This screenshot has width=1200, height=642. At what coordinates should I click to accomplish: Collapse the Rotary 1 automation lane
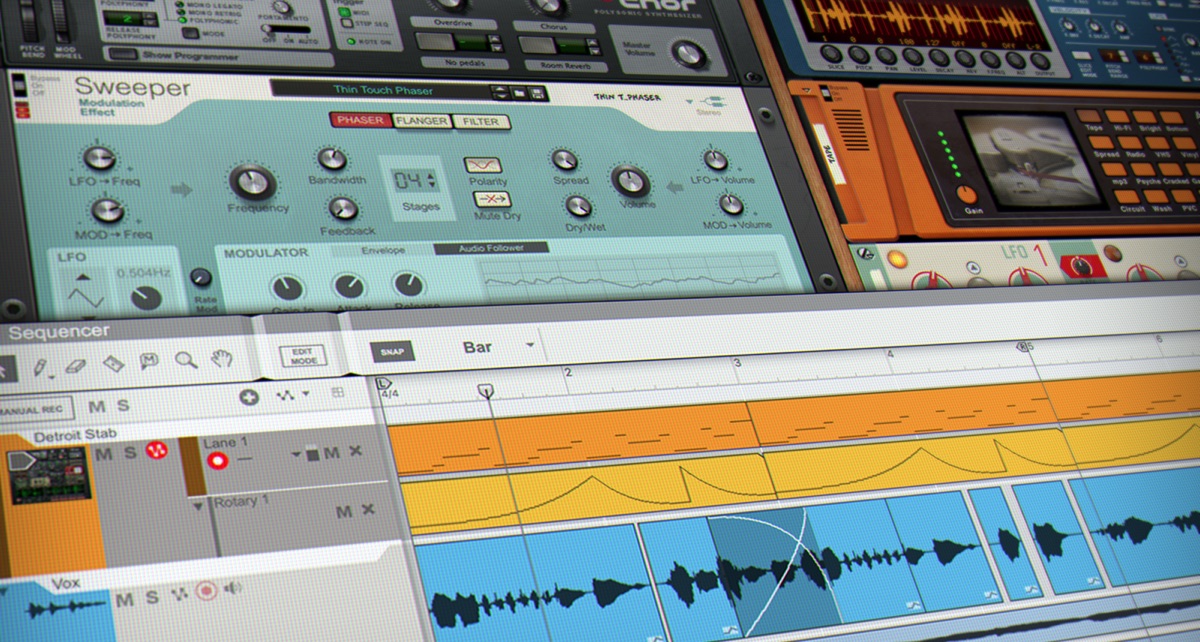pyautogui.click(x=198, y=504)
